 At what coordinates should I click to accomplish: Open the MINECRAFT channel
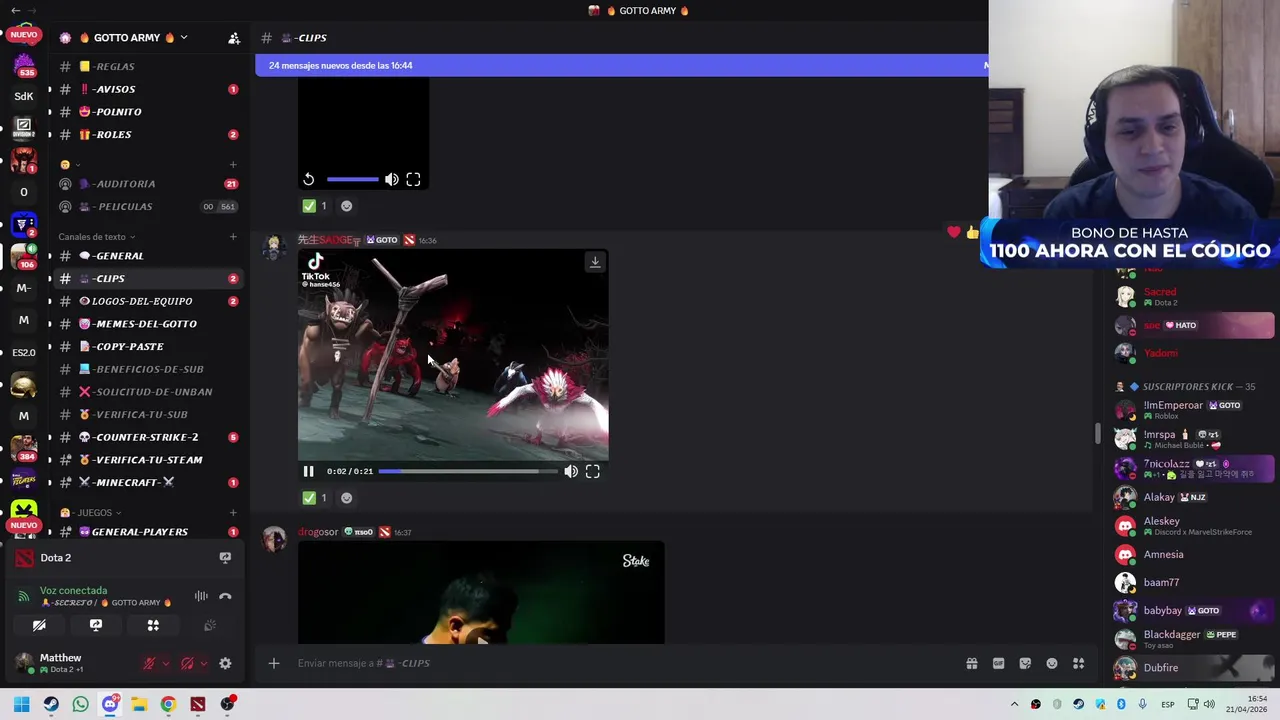tap(148, 482)
